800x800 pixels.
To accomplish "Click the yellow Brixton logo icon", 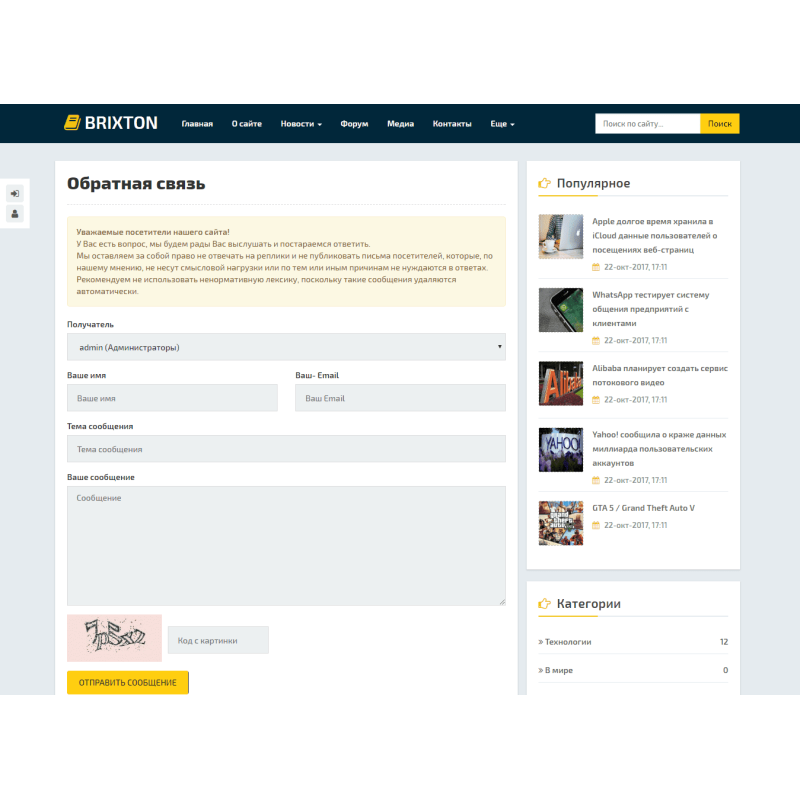I will point(74,123).
